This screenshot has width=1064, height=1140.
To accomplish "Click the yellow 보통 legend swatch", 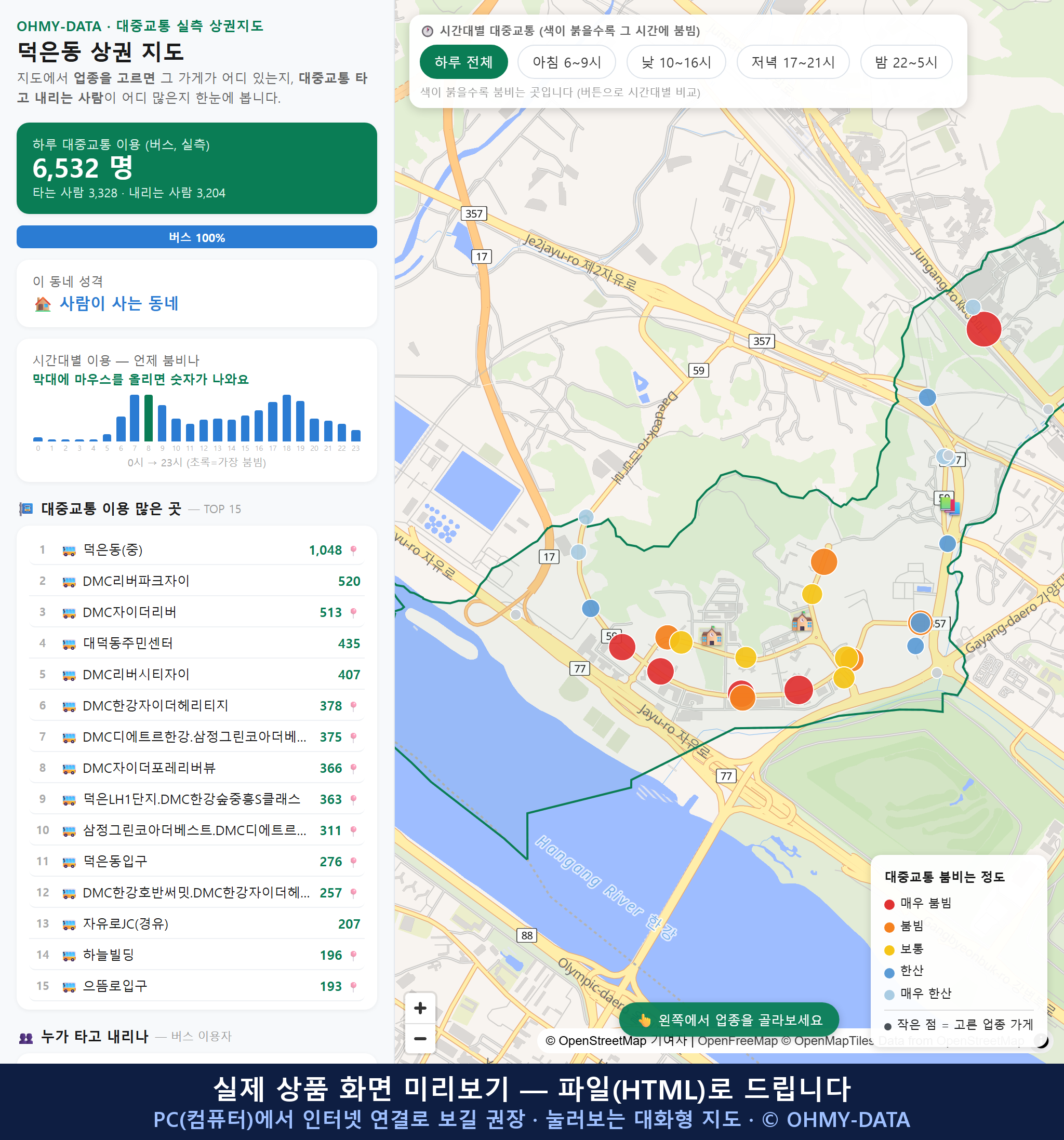I will 889,950.
